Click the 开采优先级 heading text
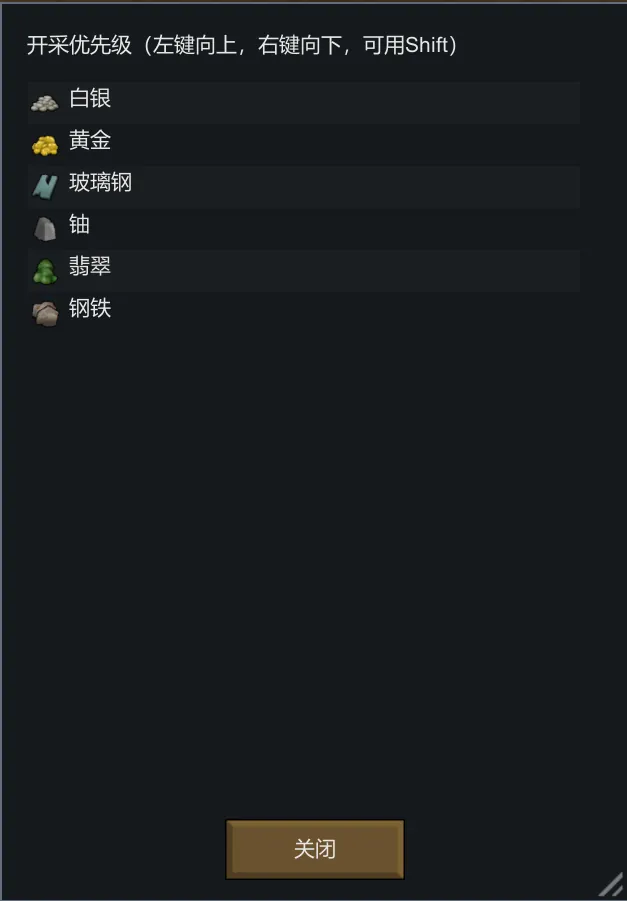 (79, 46)
